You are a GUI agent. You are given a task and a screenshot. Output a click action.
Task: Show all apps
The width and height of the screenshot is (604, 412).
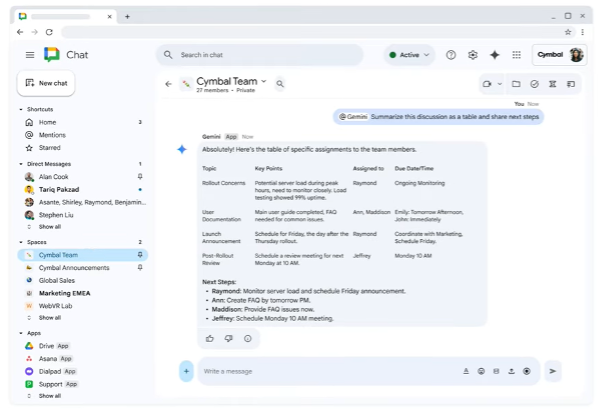50,396
